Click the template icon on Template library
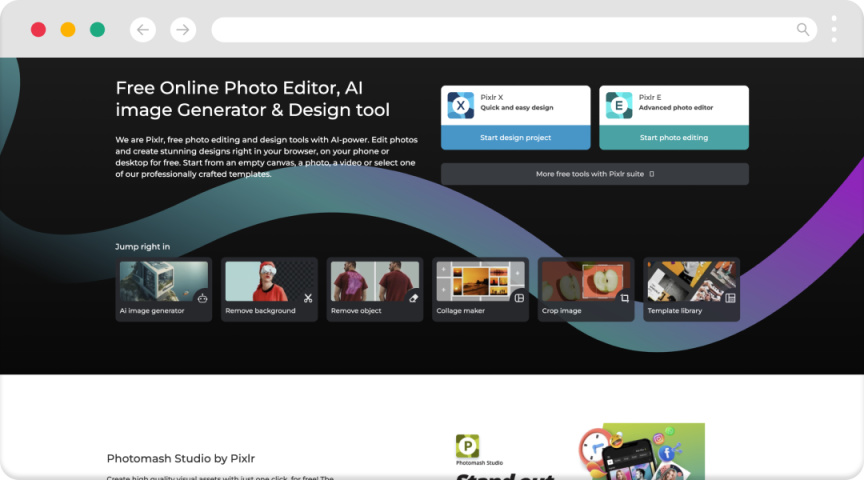864x480 pixels. [x=730, y=298]
